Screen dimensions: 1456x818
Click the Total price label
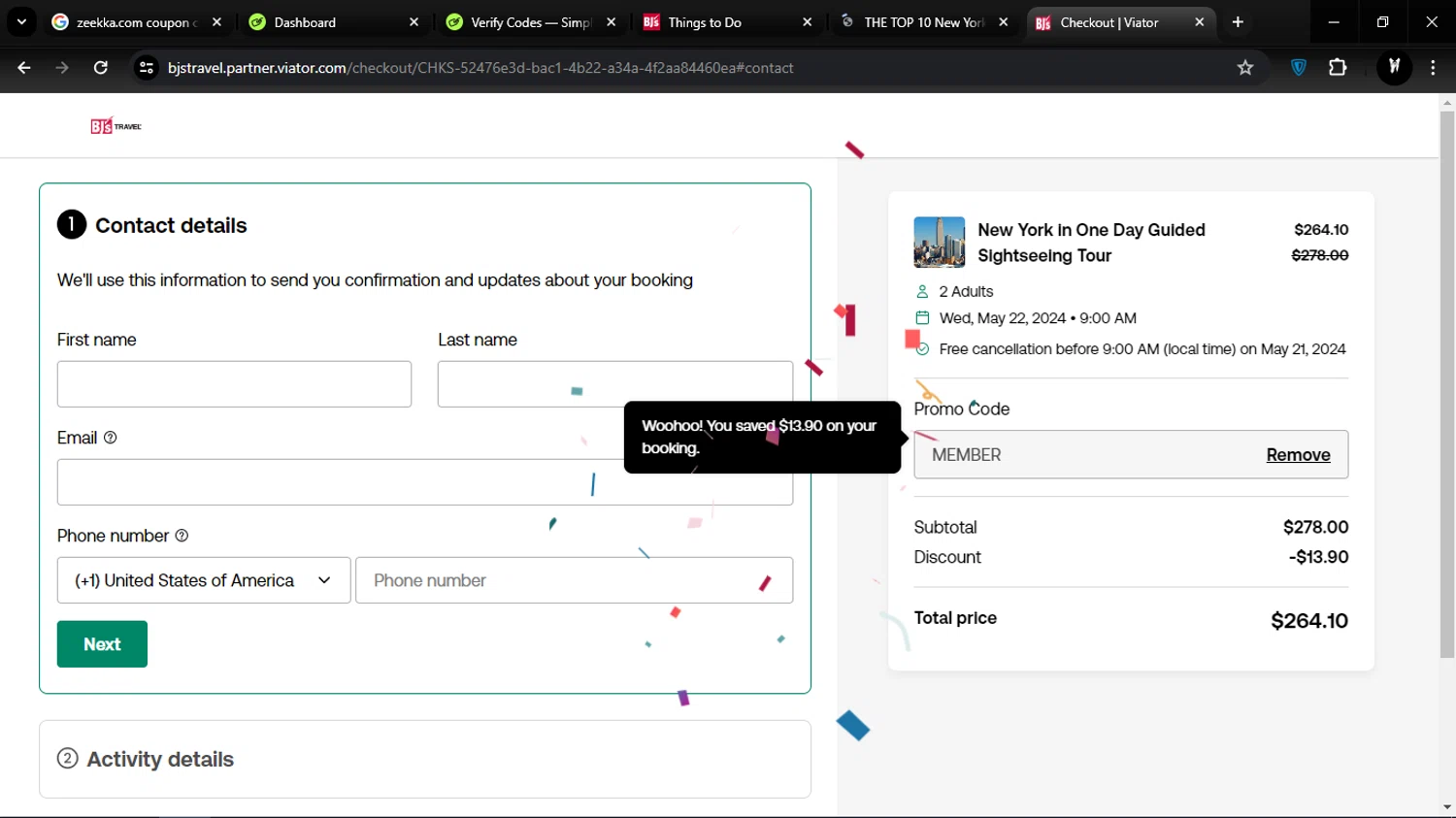955,618
